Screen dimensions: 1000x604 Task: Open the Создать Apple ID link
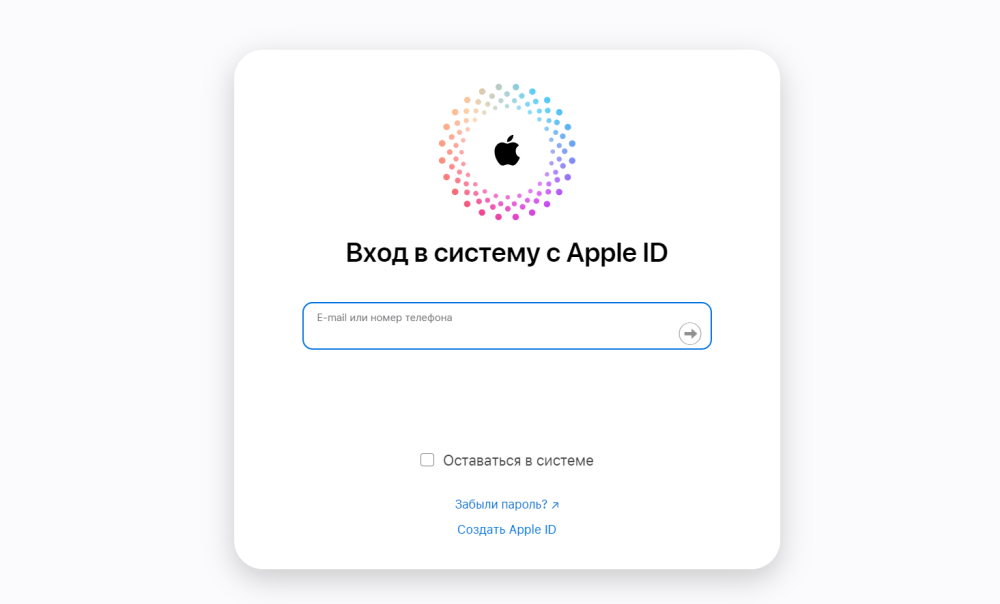507,529
